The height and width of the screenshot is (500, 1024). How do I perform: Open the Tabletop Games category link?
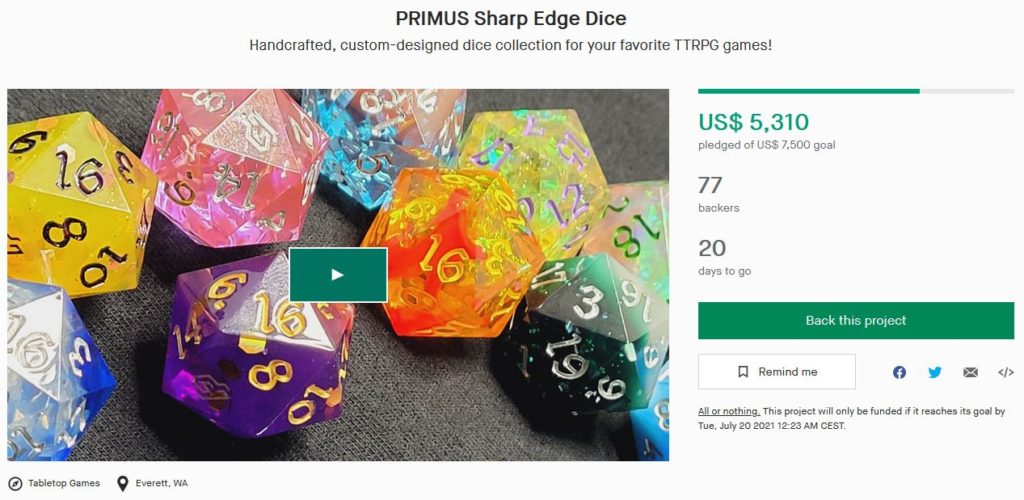click(x=64, y=484)
